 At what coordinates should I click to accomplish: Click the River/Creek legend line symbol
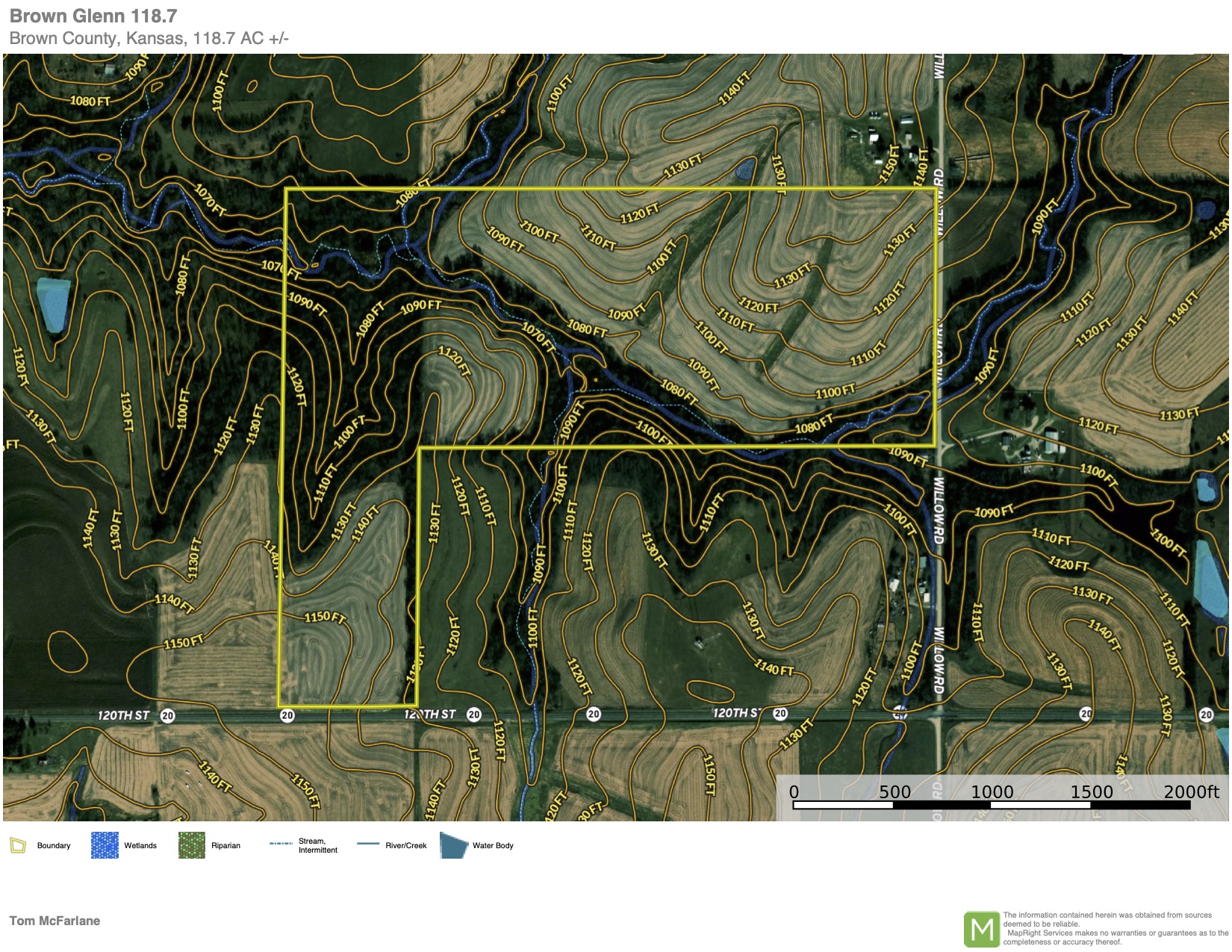tap(368, 844)
